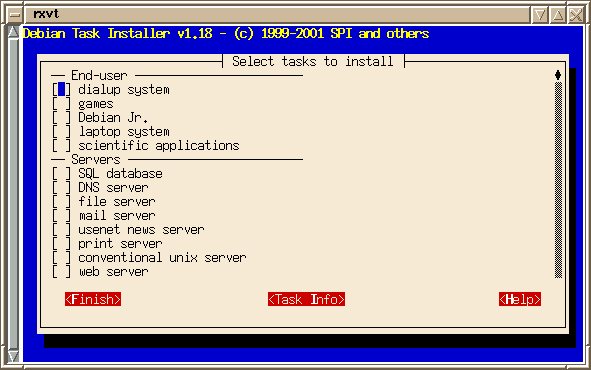Enable the file server checkbox
This screenshot has width=591, height=370.
point(61,202)
